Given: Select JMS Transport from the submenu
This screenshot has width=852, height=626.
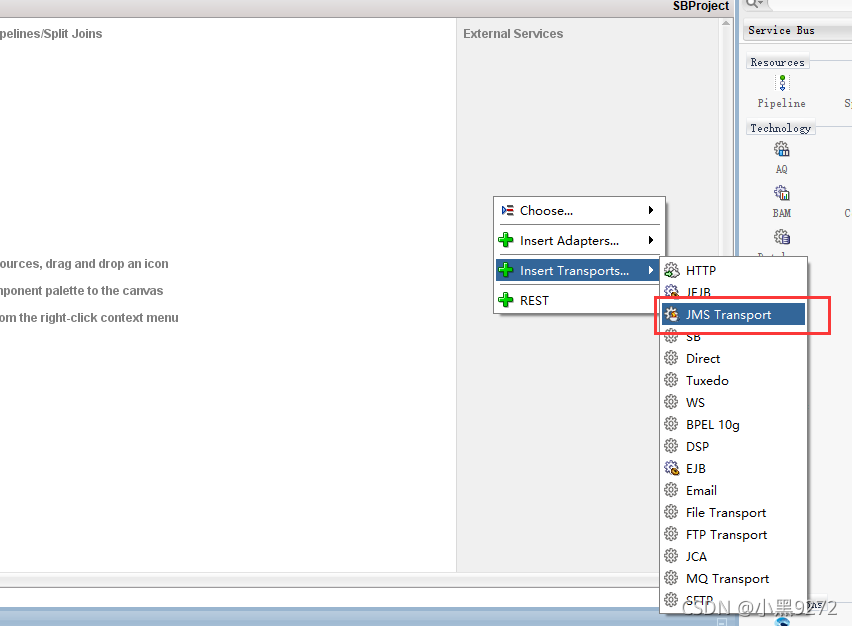Looking at the screenshot, I should (x=732, y=315).
